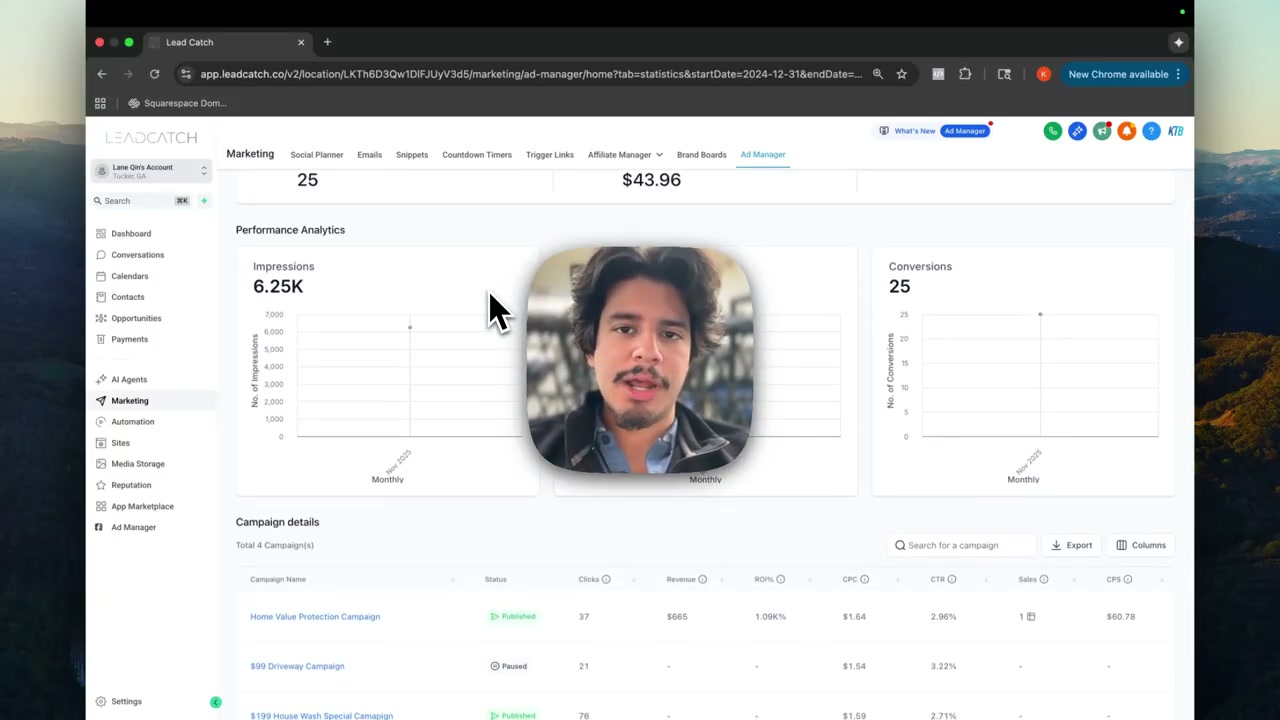This screenshot has width=1280, height=720.
Task: Open Media Storage in the sidebar
Action: click(x=138, y=464)
